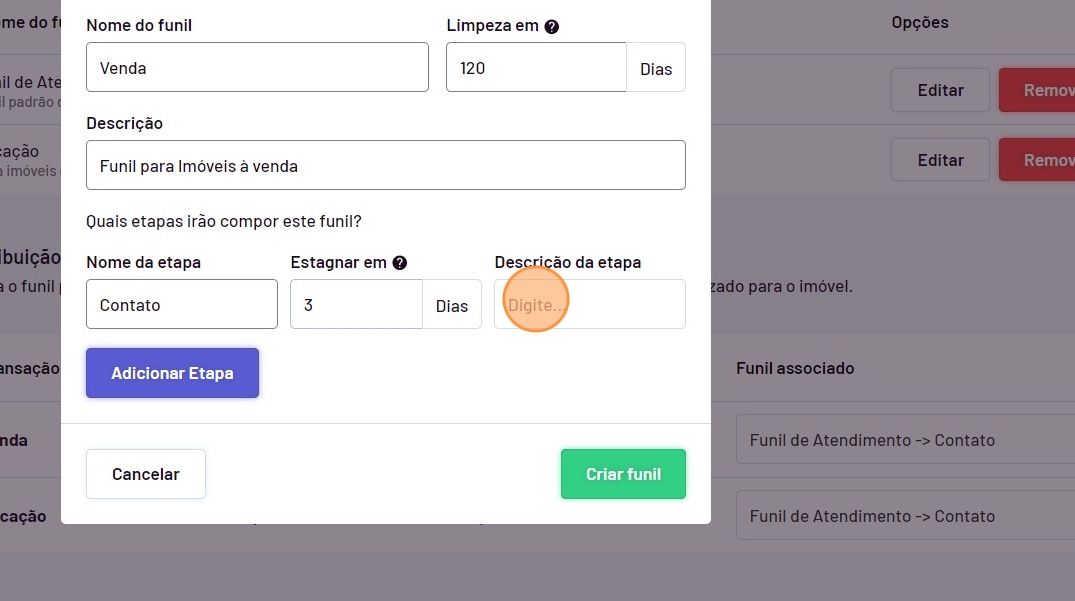The width and height of the screenshot is (1075, 601).
Task: Remove the first funnel in the list
Action: point(1037,90)
